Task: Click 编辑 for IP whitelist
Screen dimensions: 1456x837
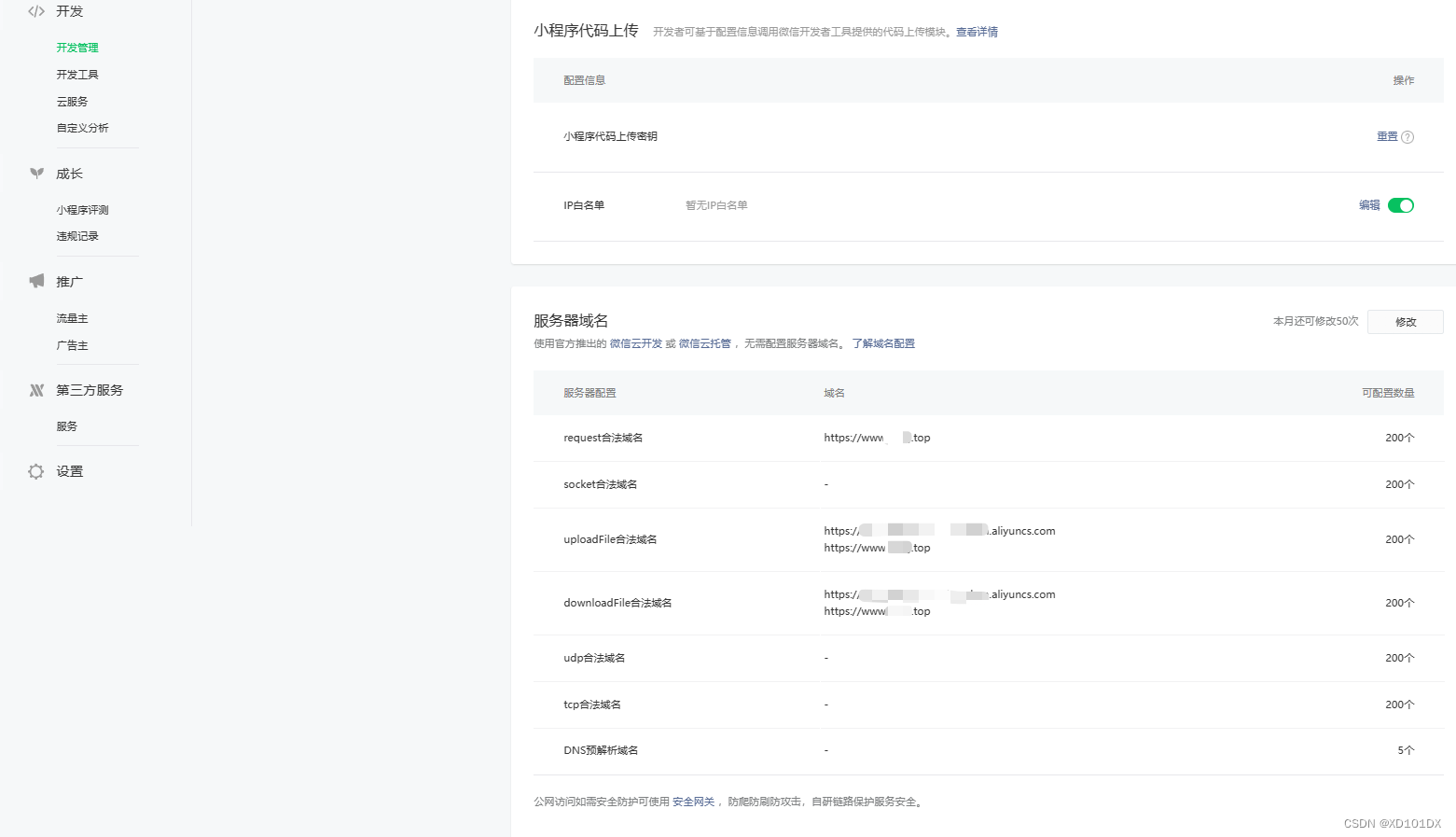Action: [1369, 205]
